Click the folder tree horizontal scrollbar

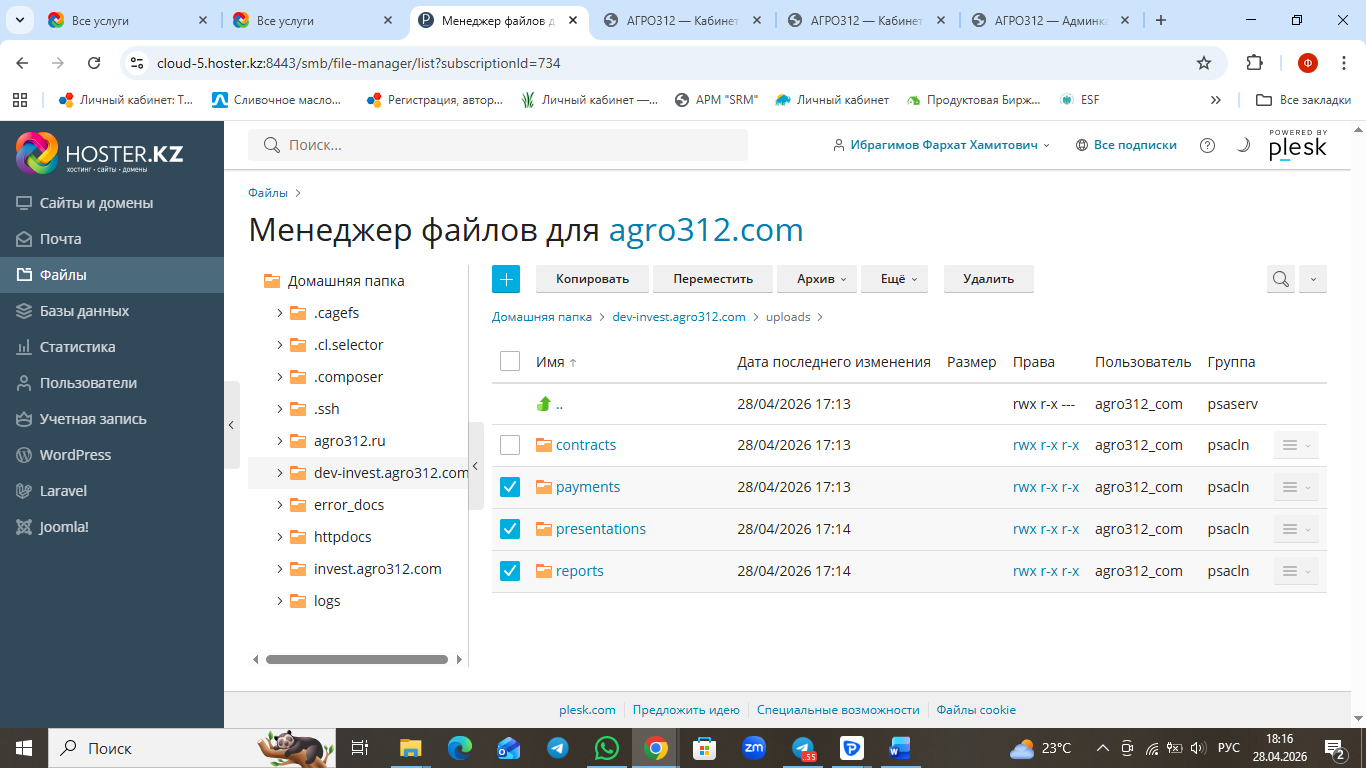pos(357,659)
